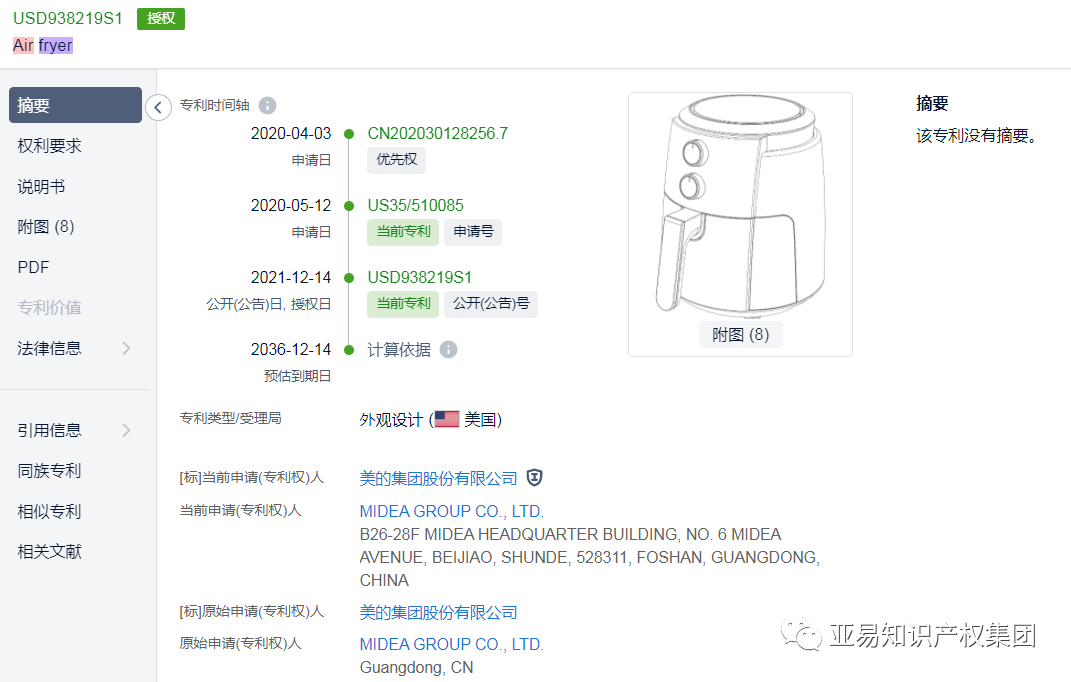This screenshot has width=1071, height=682.
Task: Click the US flag icon
Action: [447, 419]
